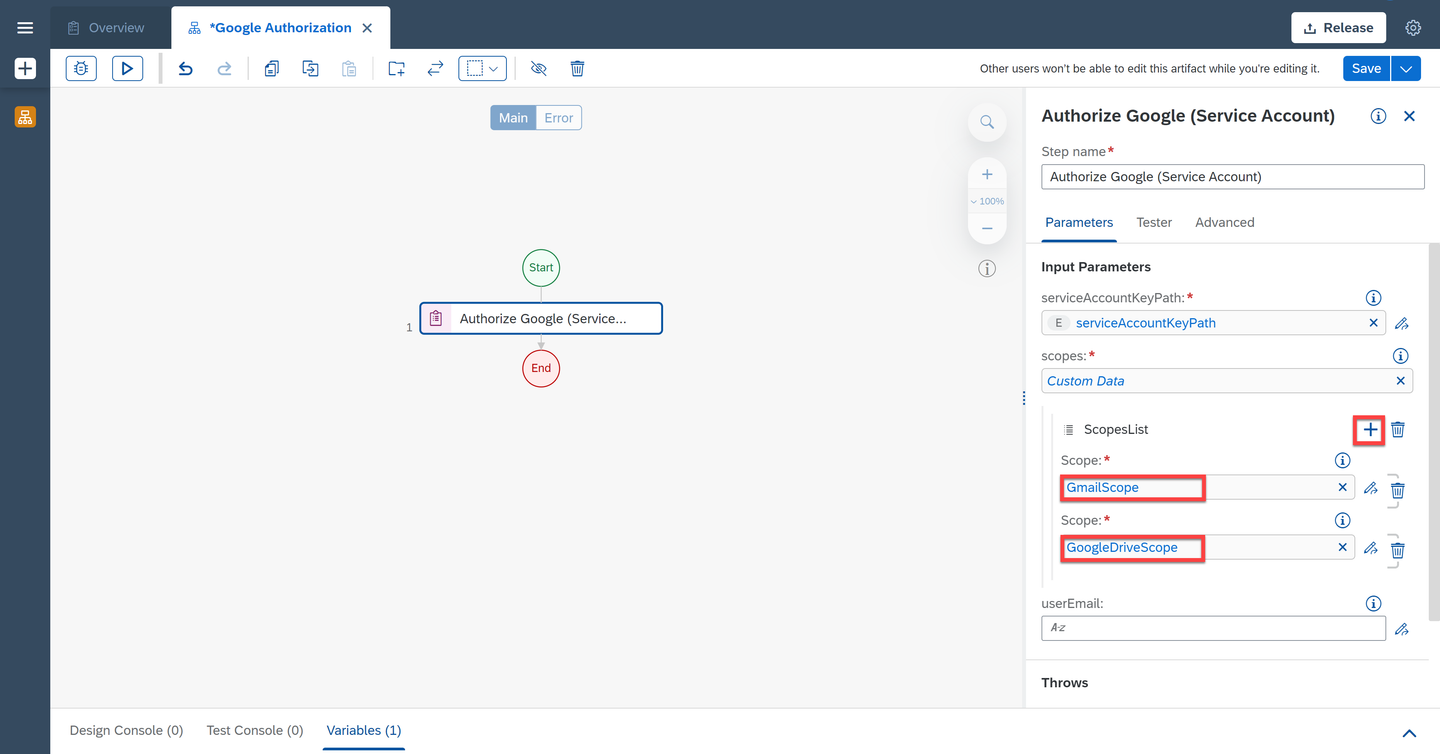1440x754 pixels.
Task: Show info for the GoogleDriveScope entry
Action: tap(1343, 521)
